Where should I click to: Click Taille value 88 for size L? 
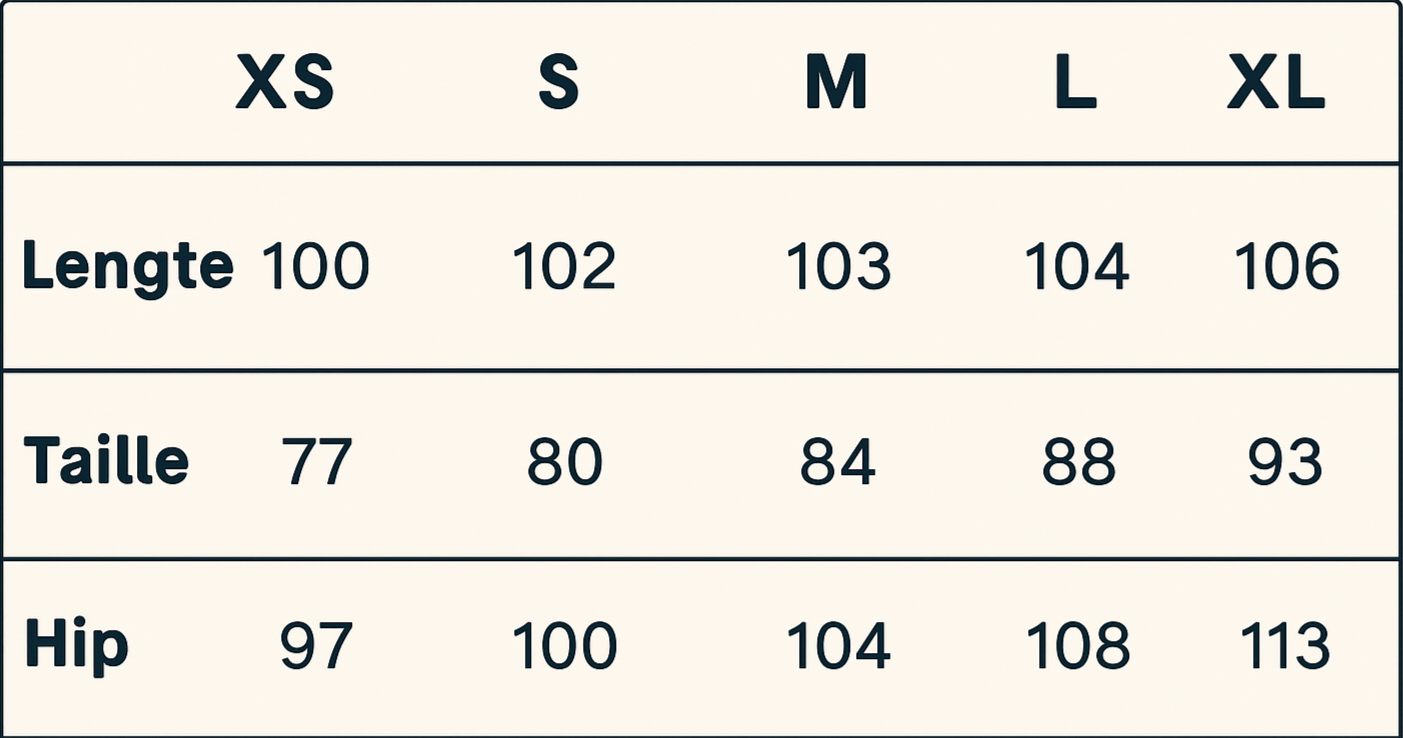pos(1078,462)
